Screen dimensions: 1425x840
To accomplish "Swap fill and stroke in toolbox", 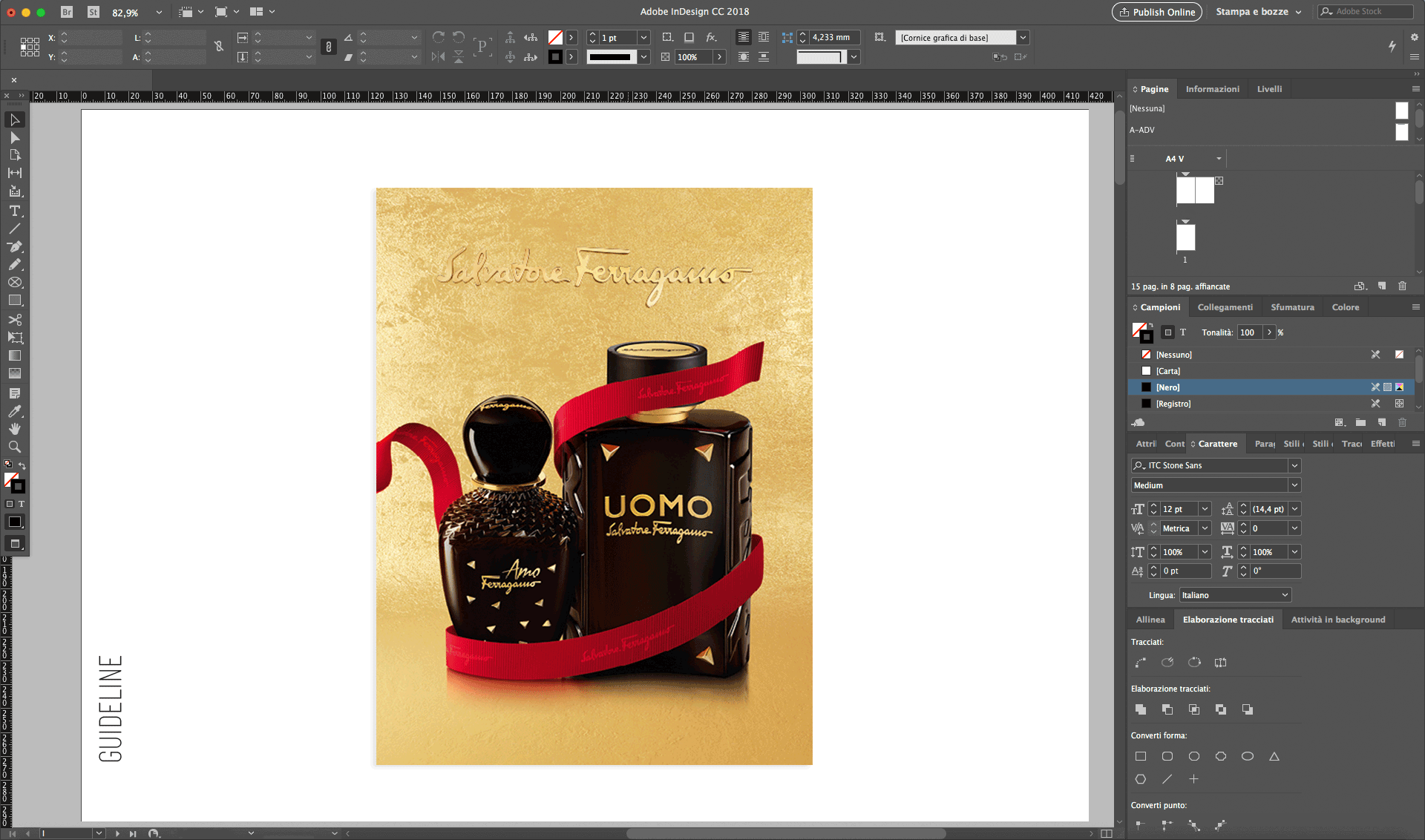I will 22,465.
